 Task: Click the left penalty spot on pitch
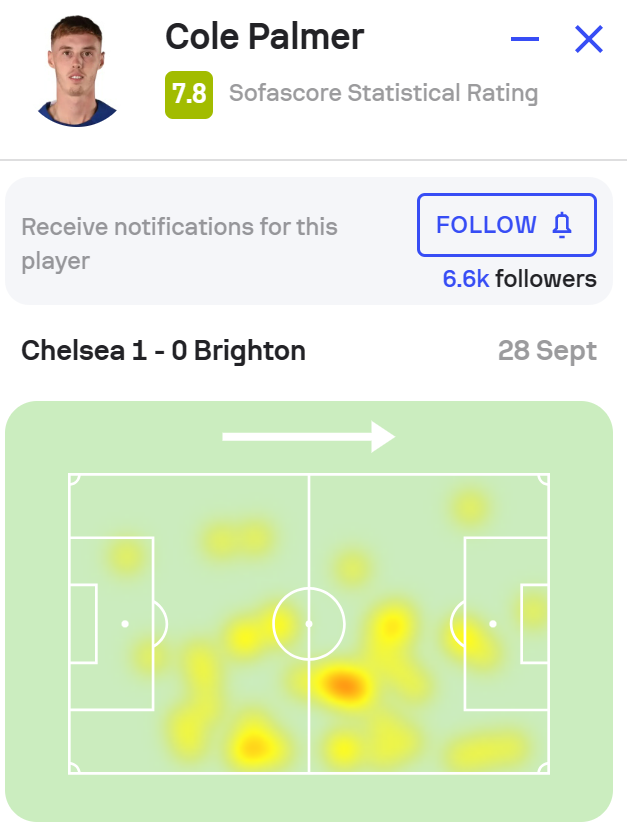click(125, 624)
